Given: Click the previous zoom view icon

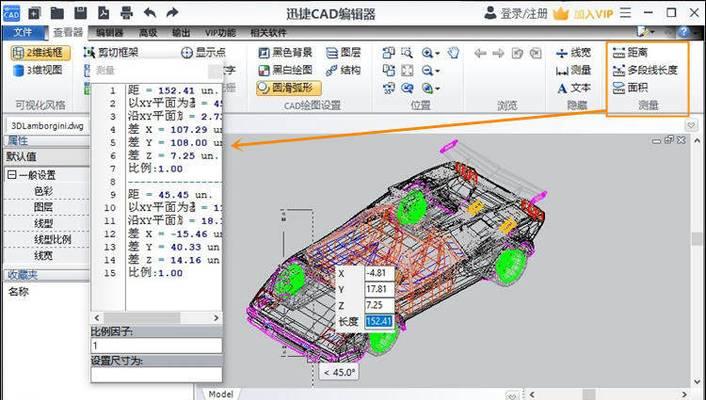Looking at the screenshot, I should pos(407,88).
